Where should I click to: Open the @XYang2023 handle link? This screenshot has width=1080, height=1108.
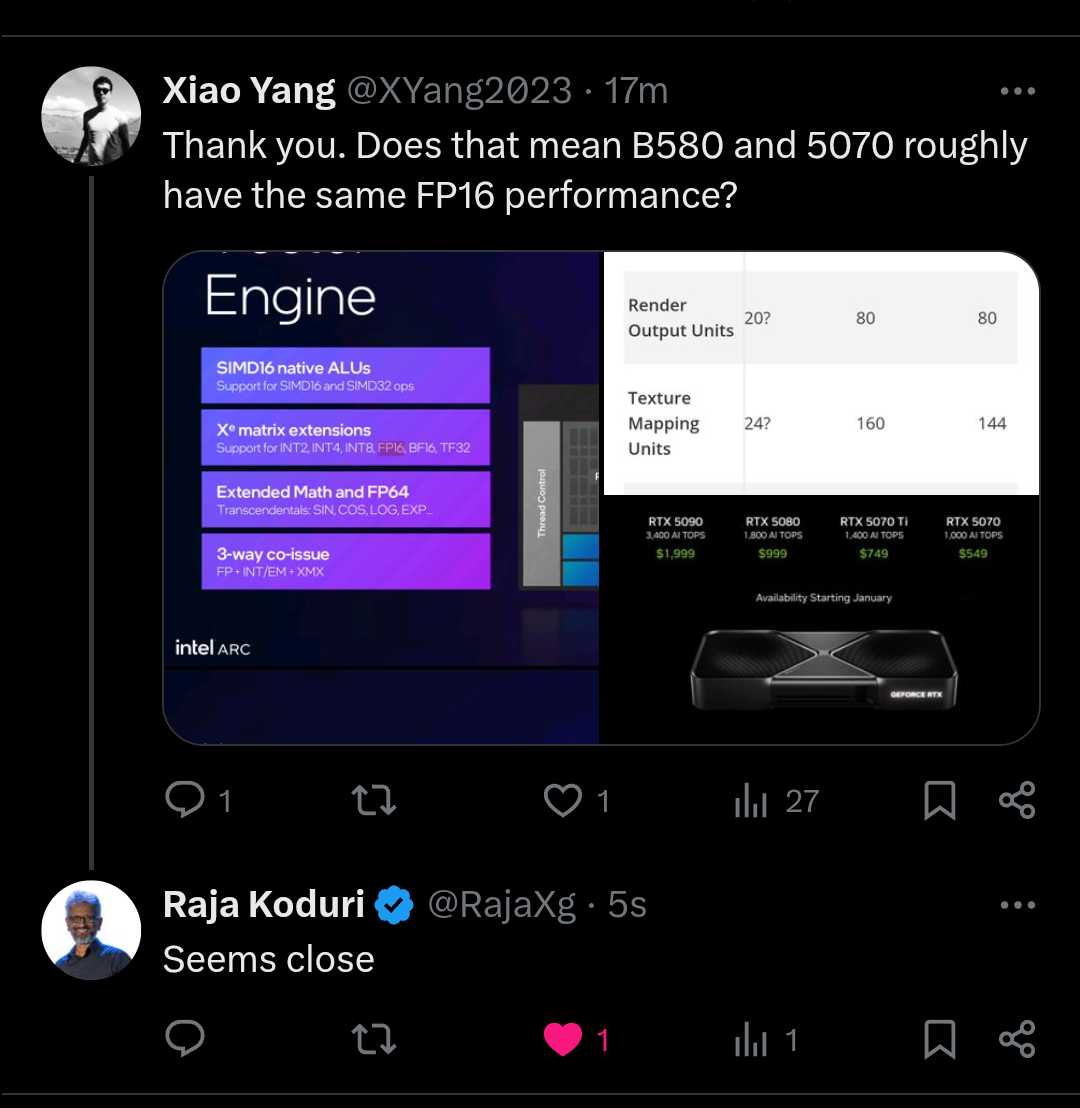(x=459, y=92)
